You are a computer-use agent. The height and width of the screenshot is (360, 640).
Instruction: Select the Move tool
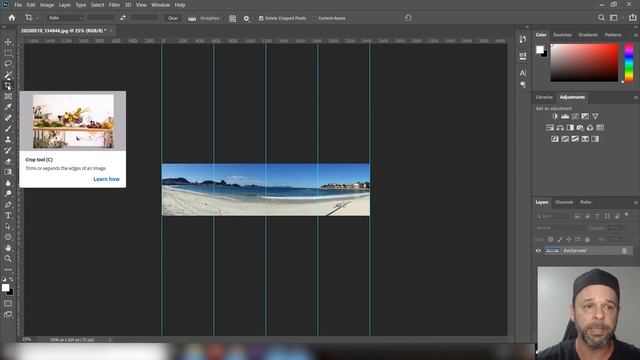tap(8, 42)
